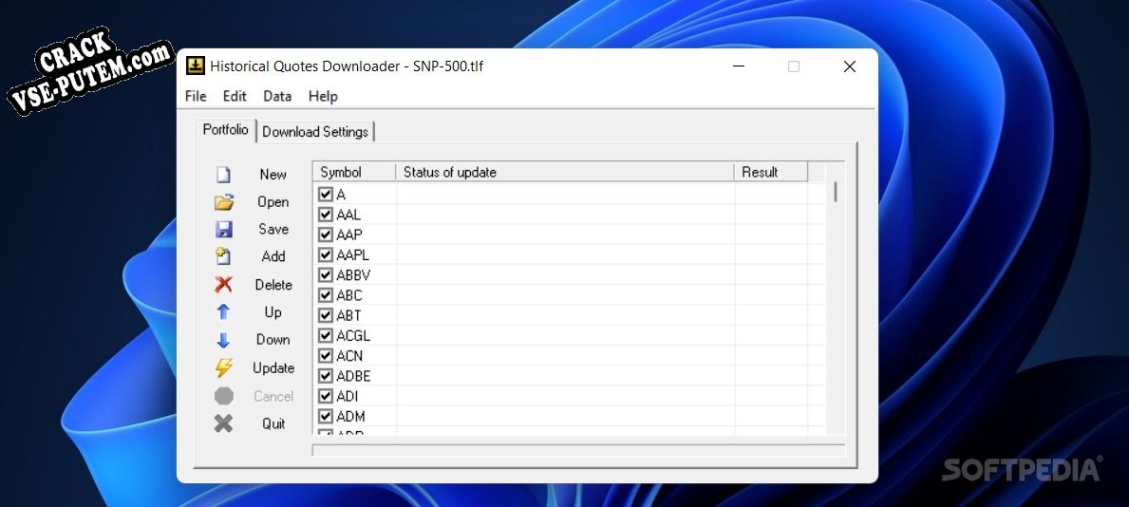Click the New button label
Screen dimensions: 1129x507
(273, 174)
